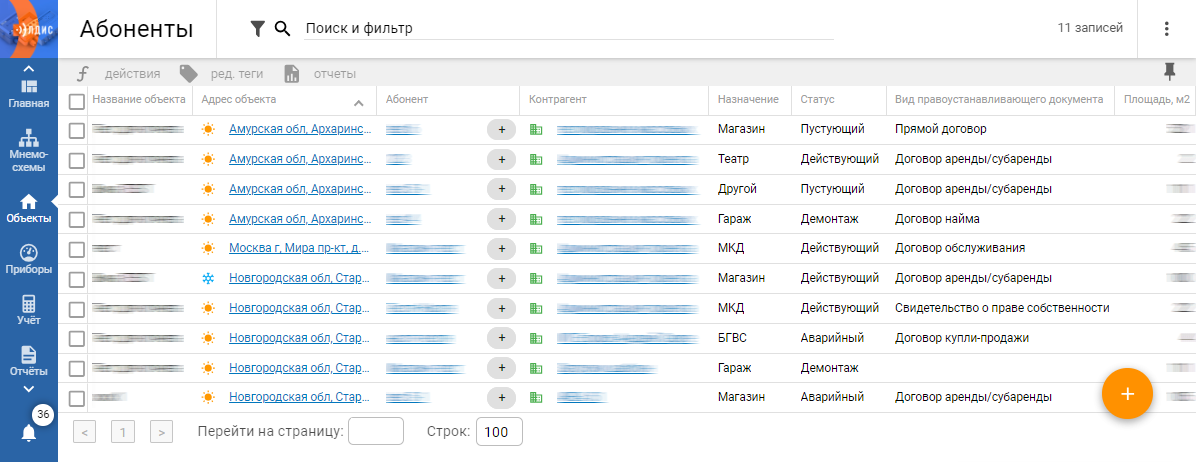
Task: Sort by Адрес объекта column arrow
Action: pyautogui.click(x=359, y=102)
